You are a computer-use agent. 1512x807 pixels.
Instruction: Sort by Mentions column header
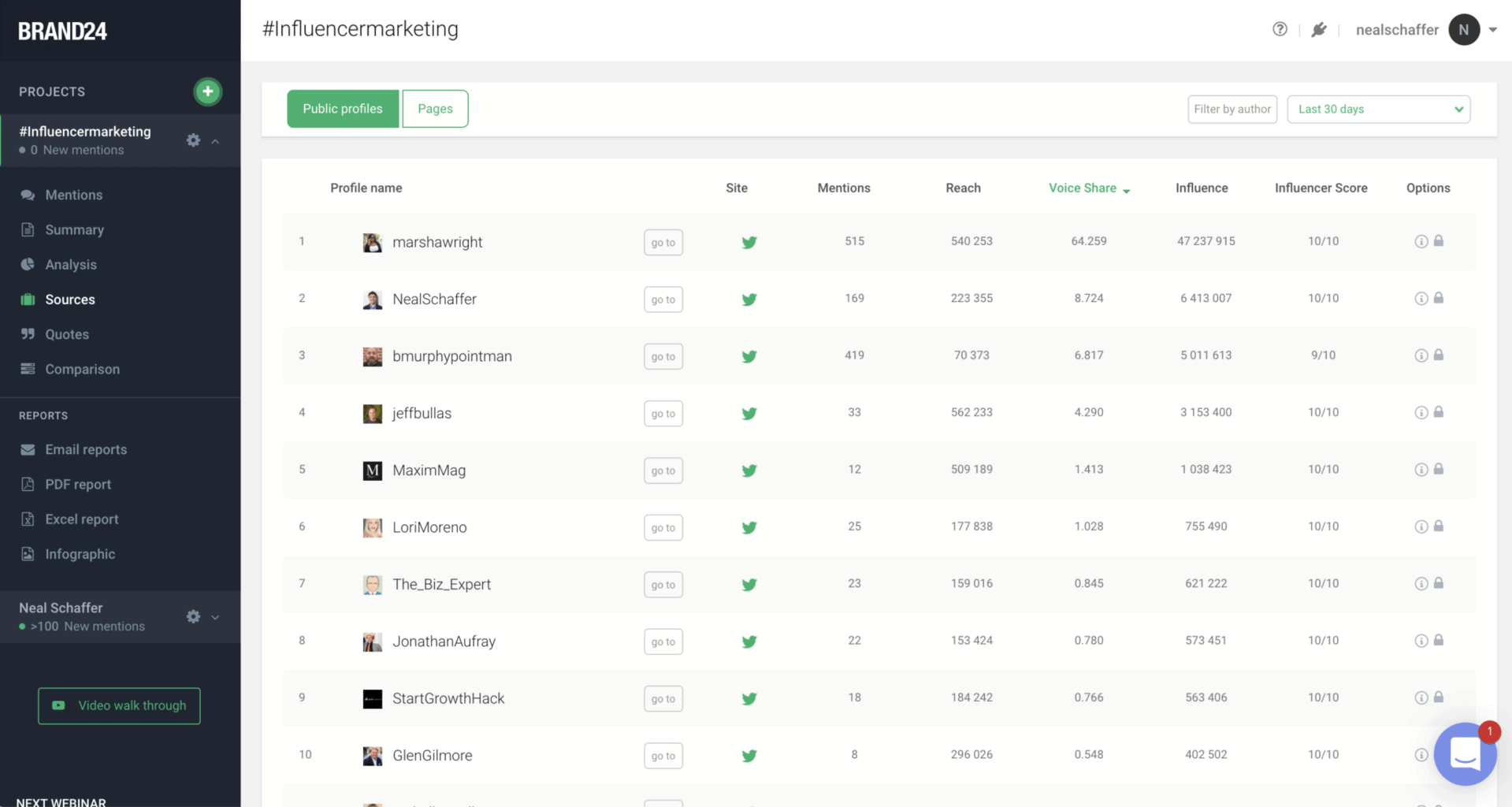(844, 188)
